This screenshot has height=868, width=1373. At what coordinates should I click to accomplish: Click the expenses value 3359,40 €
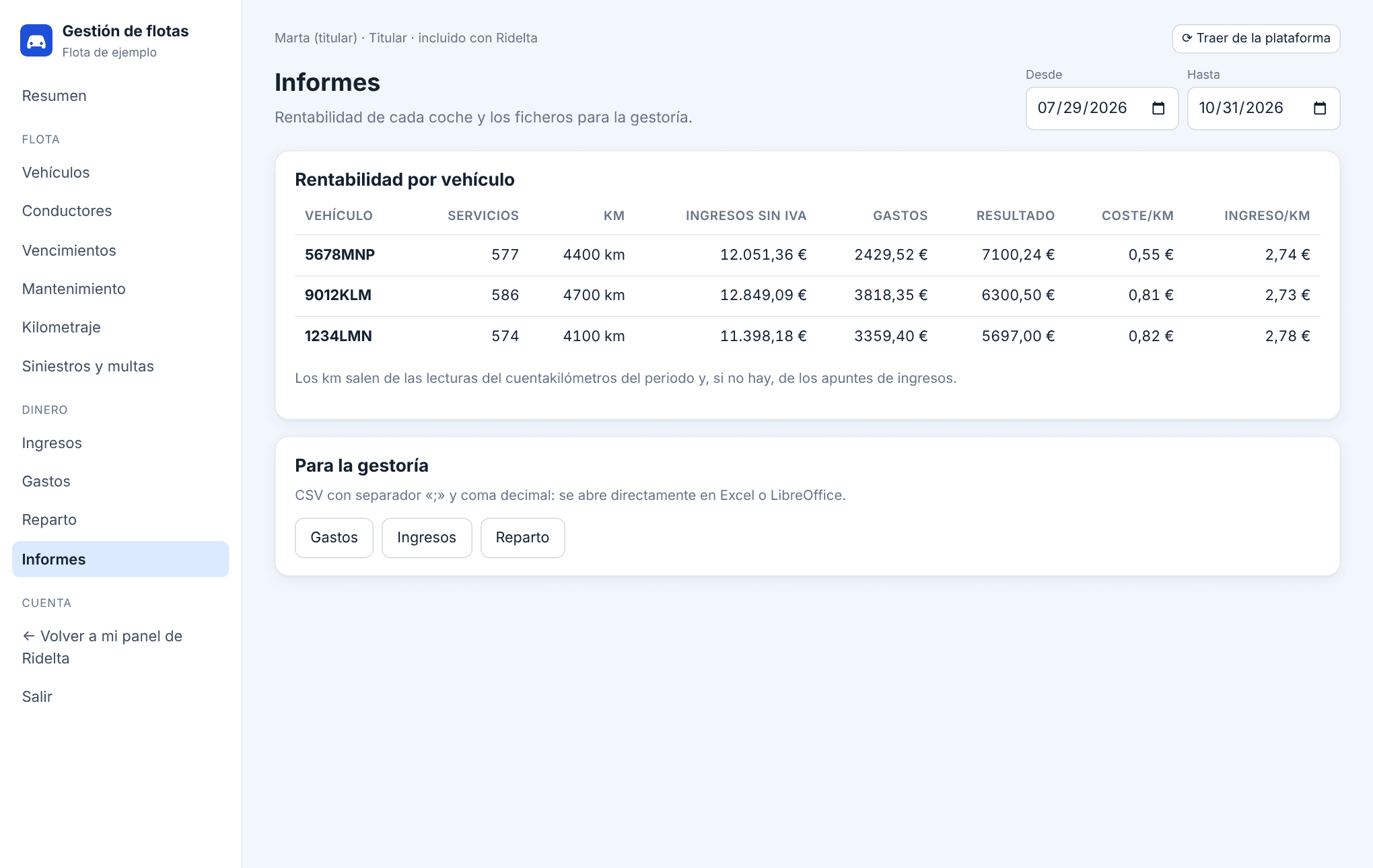click(x=891, y=336)
